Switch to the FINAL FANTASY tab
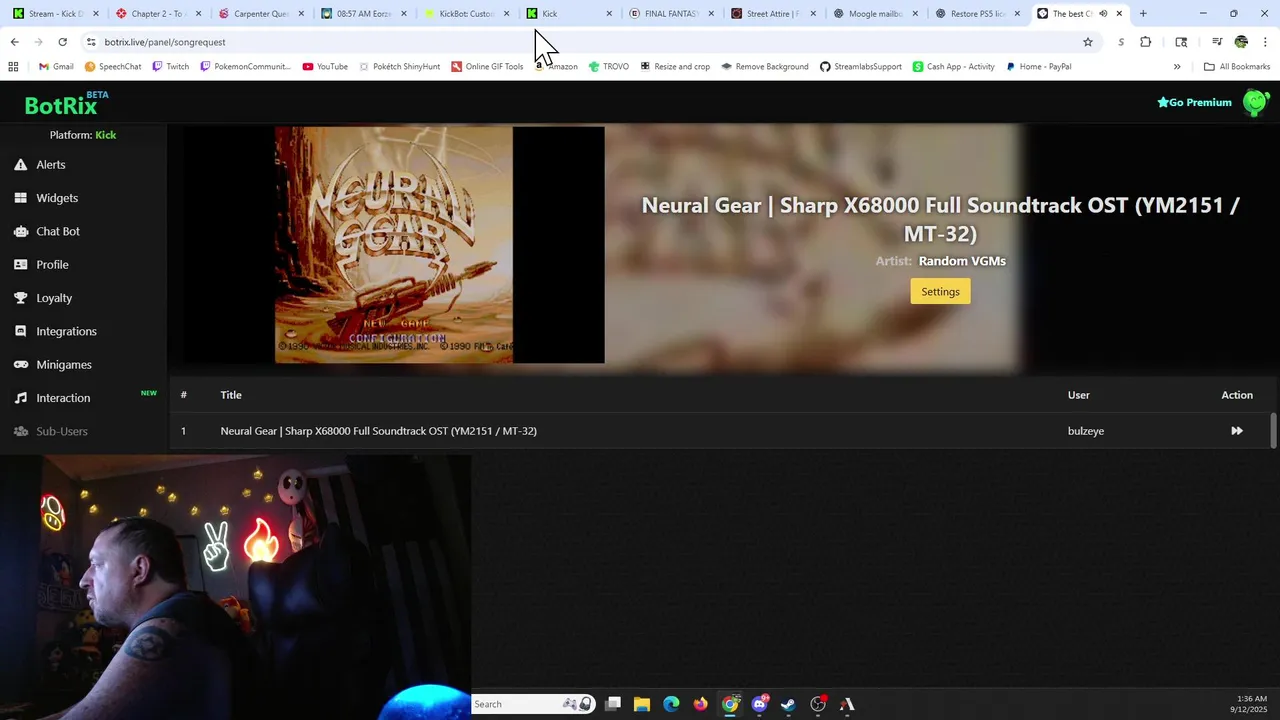Image resolution: width=1280 pixels, height=720 pixels. [x=670, y=14]
